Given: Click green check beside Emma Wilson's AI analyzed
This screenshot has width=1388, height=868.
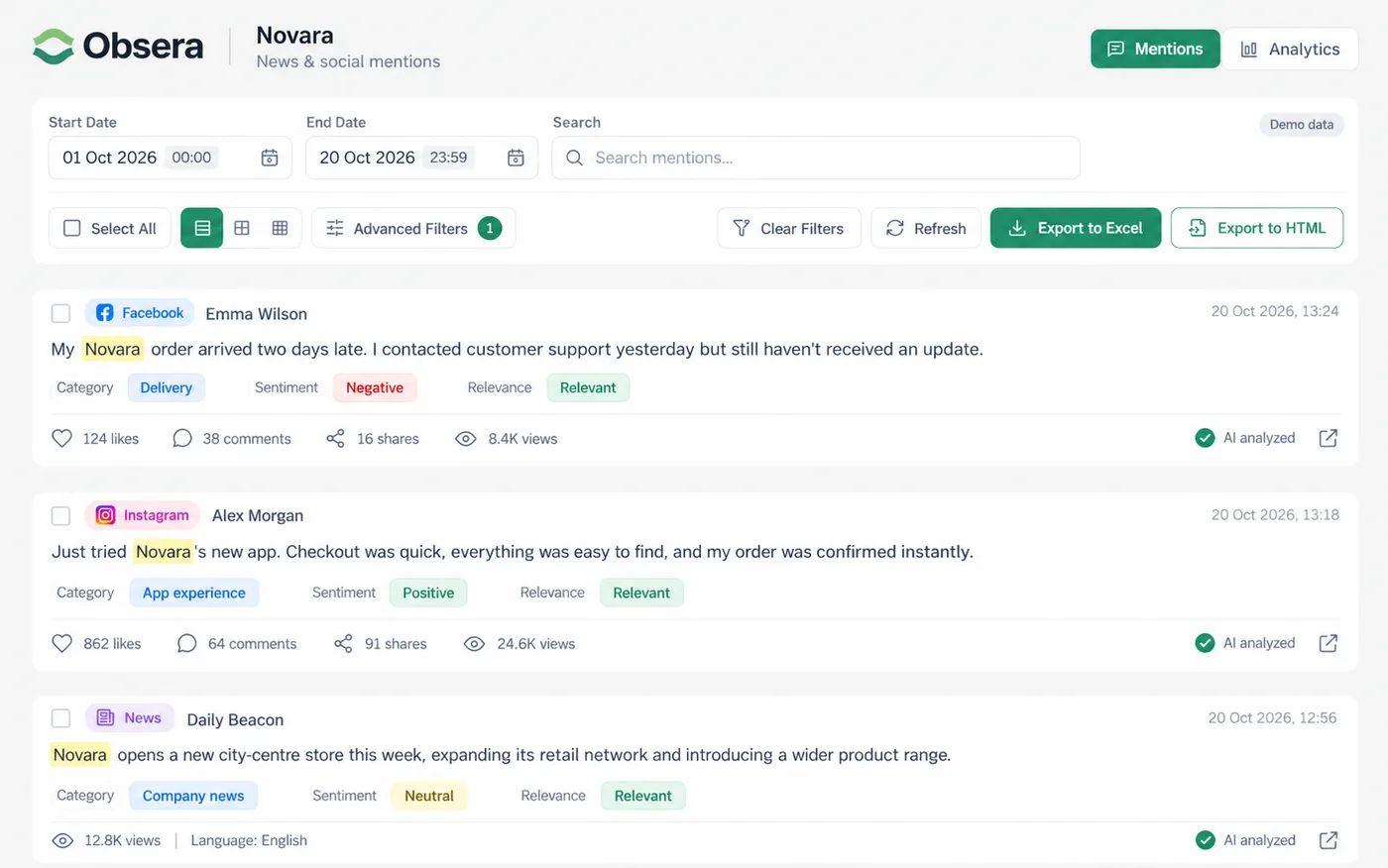Looking at the screenshot, I should pyautogui.click(x=1205, y=438).
